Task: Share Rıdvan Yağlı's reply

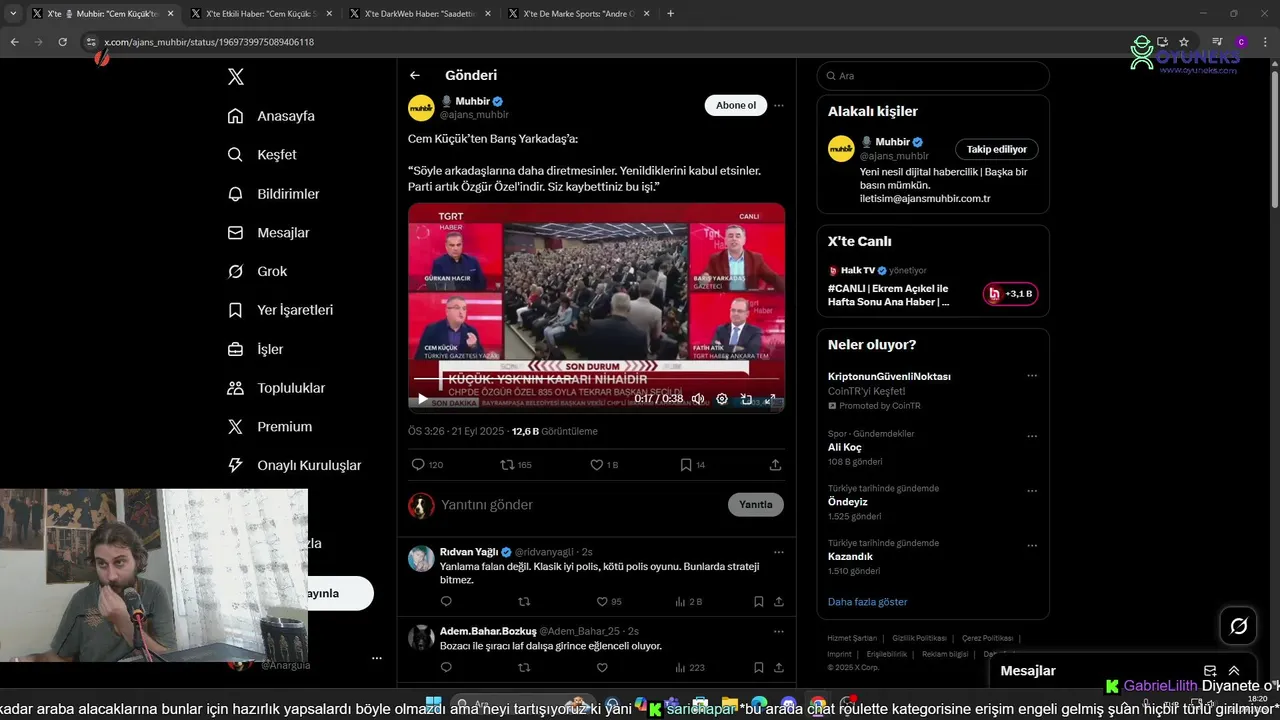Action: [779, 602]
